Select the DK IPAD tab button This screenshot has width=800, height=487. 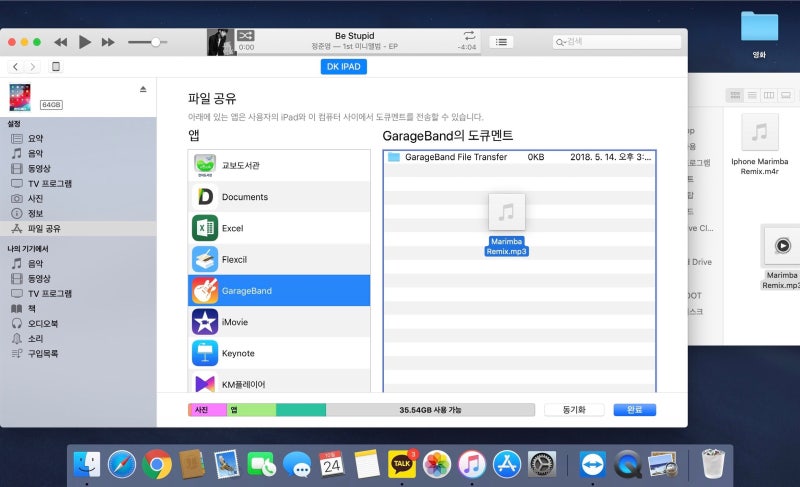click(343, 66)
